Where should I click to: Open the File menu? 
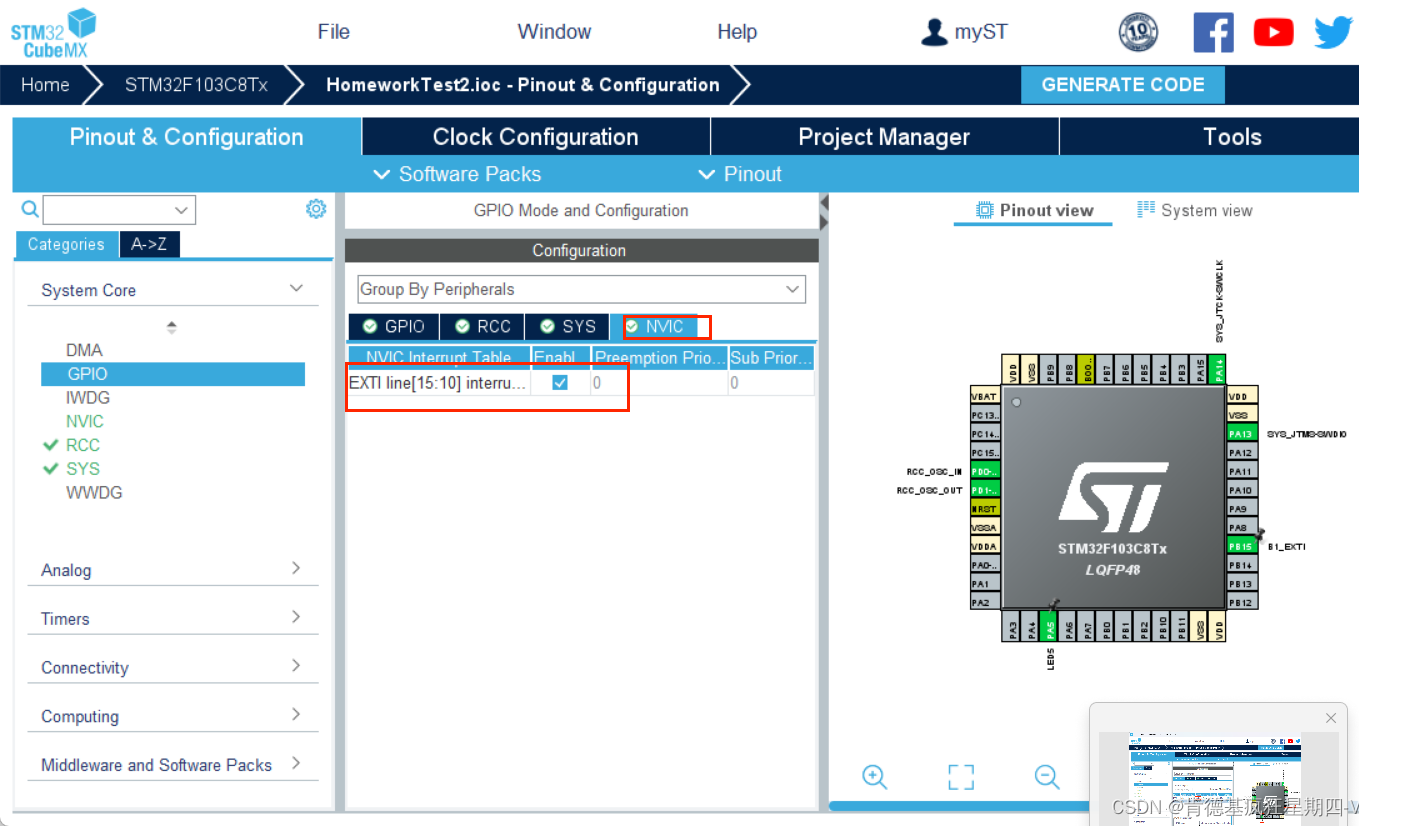point(334,32)
